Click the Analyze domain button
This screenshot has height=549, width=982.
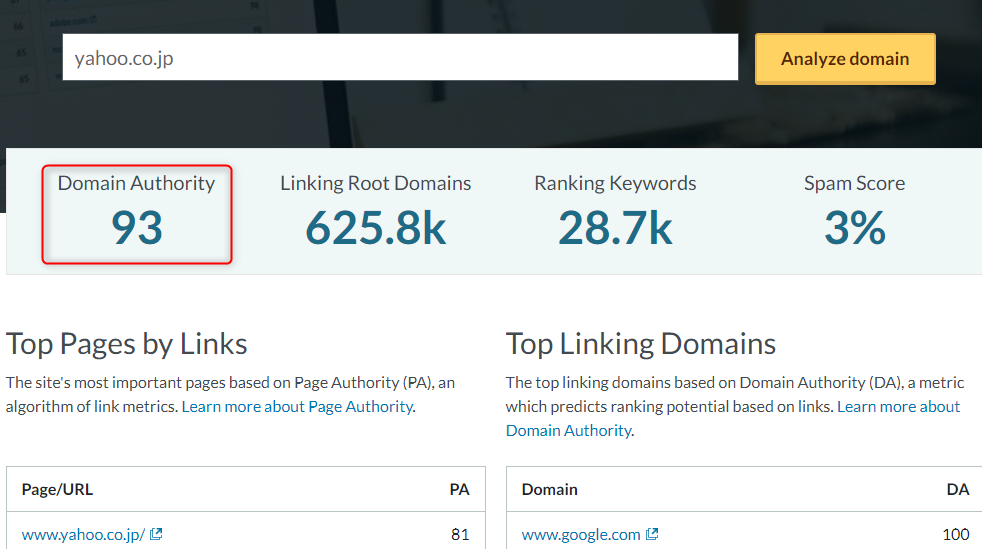pyautogui.click(x=845, y=59)
